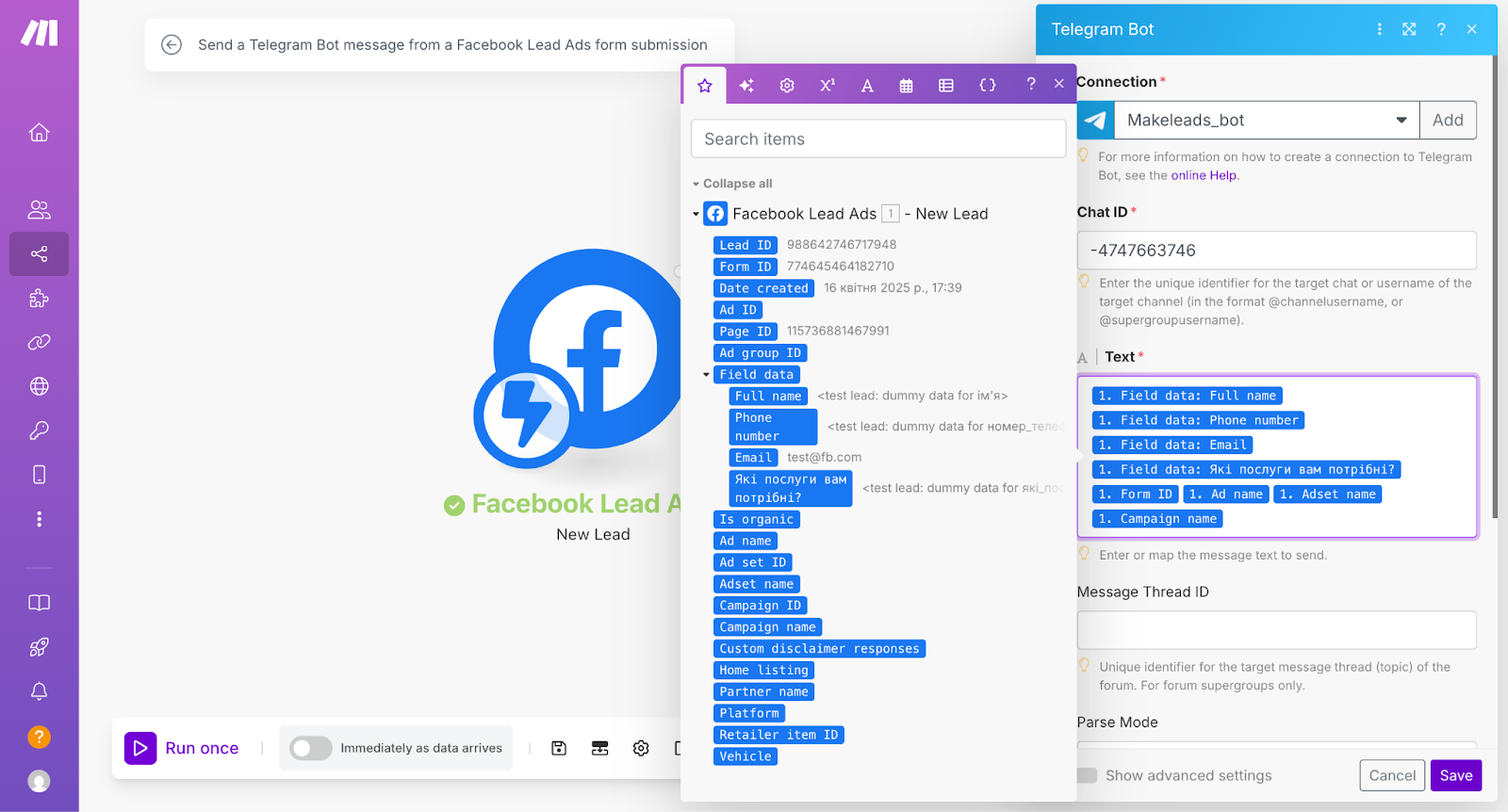Open Telegram Bot panel help icon
The width and height of the screenshot is (1508, 812).
tap(1441, 29)
